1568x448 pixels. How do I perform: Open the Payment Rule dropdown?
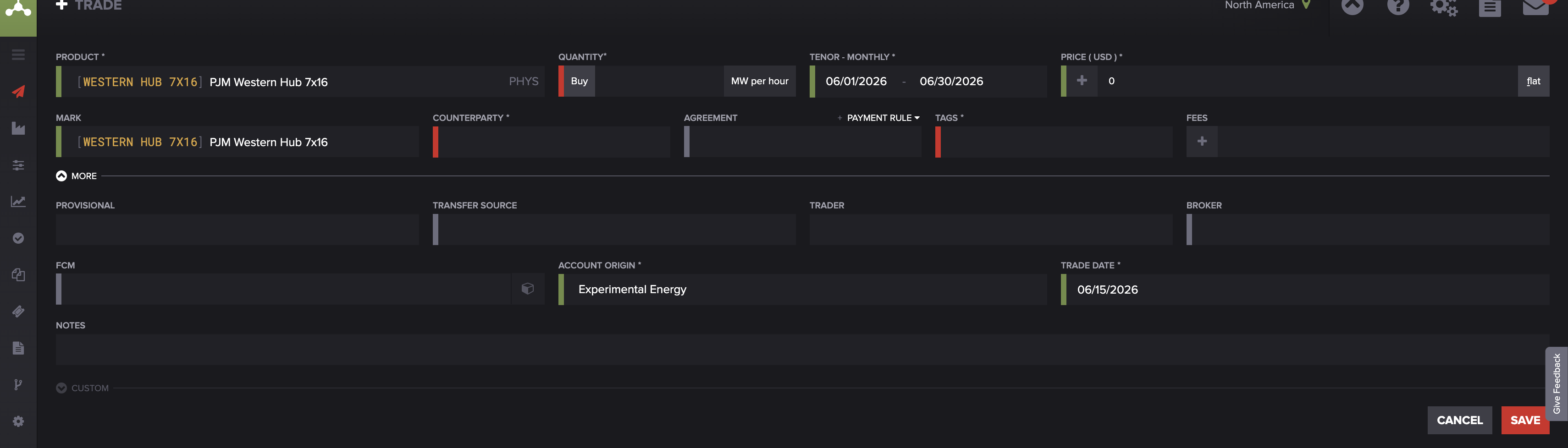point(883,118)
